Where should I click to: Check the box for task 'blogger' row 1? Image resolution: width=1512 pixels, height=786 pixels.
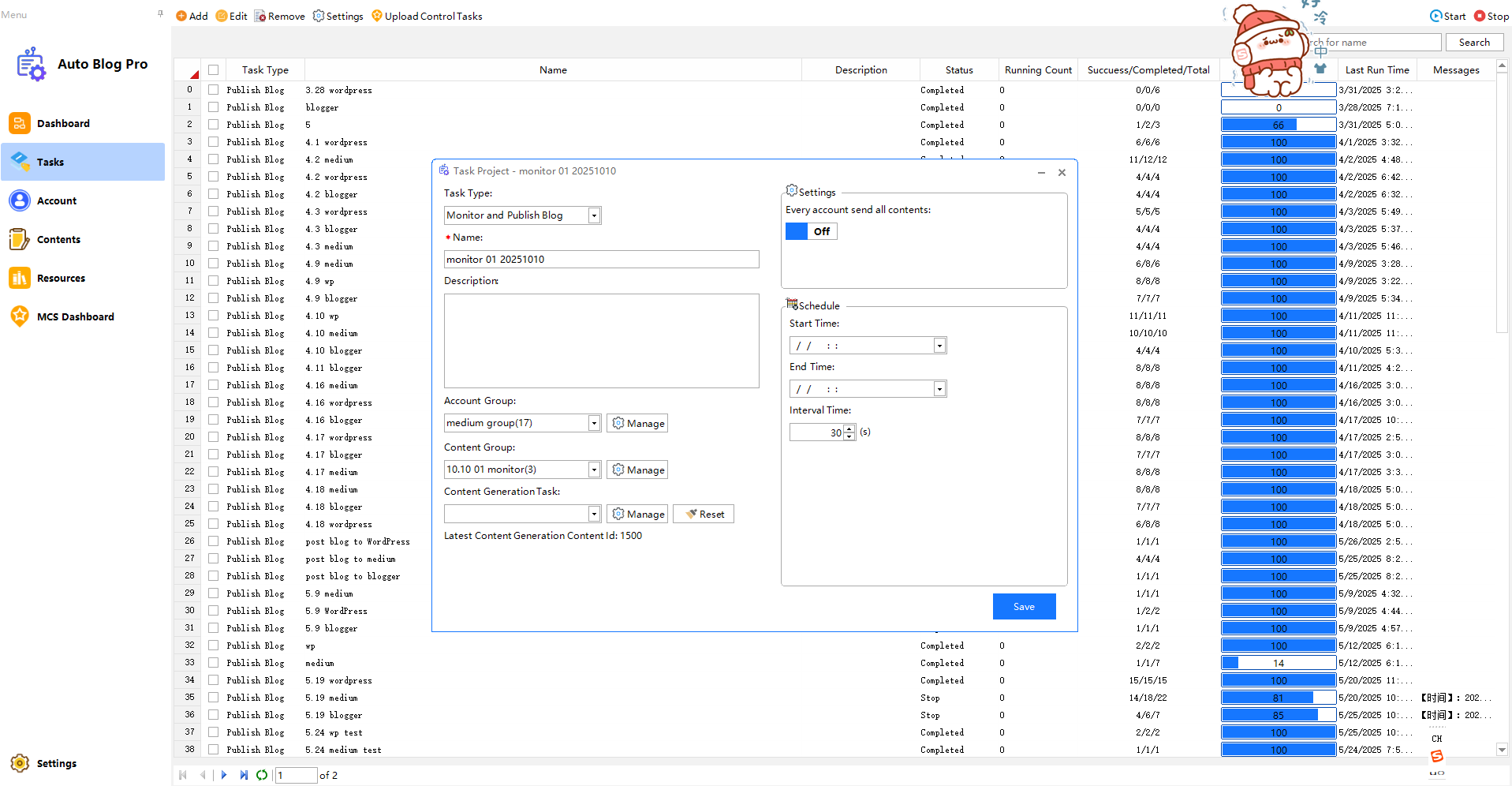point(213,107)
